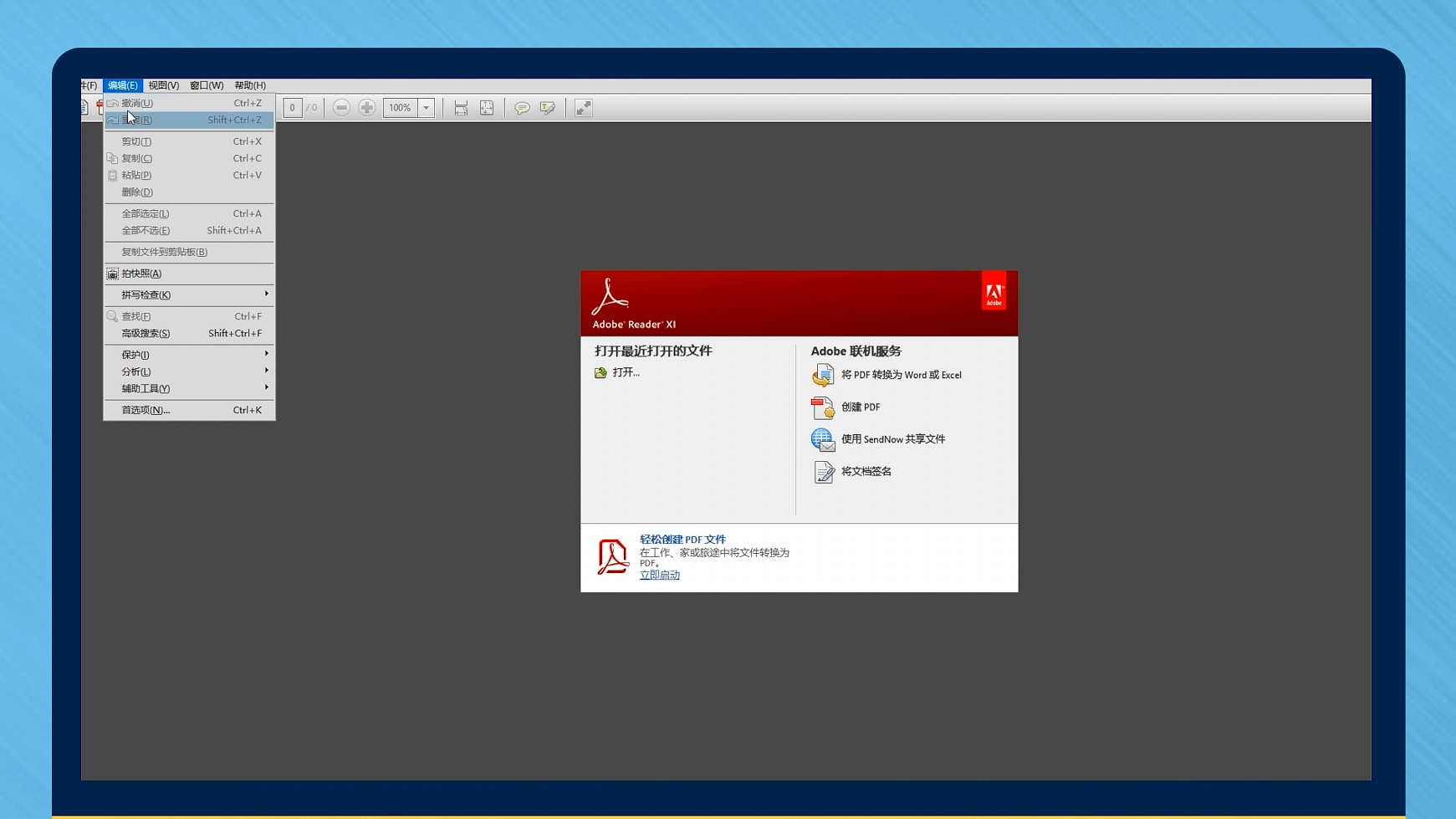This screenshot has height=819, width=1456.
Task: Expand the 辅助工具(Y) submenu
Action: click(x=189, y=388)
